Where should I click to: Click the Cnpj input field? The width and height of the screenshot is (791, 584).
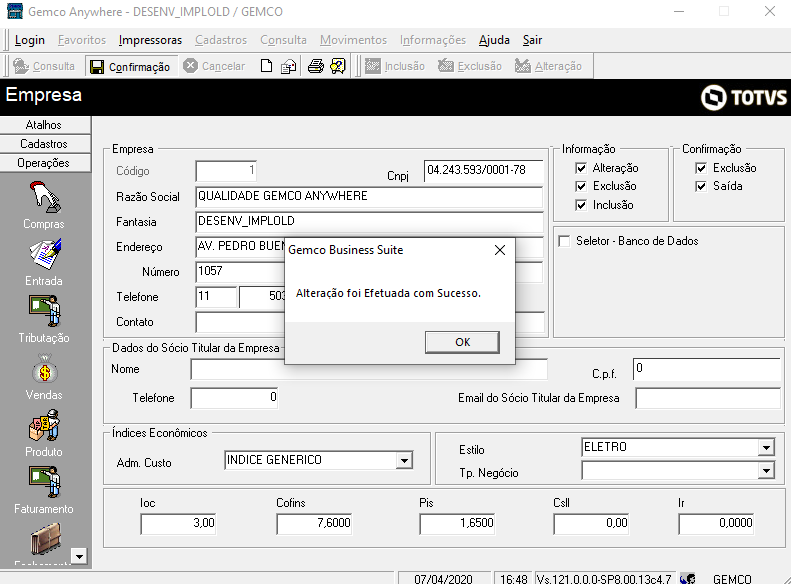483,170
